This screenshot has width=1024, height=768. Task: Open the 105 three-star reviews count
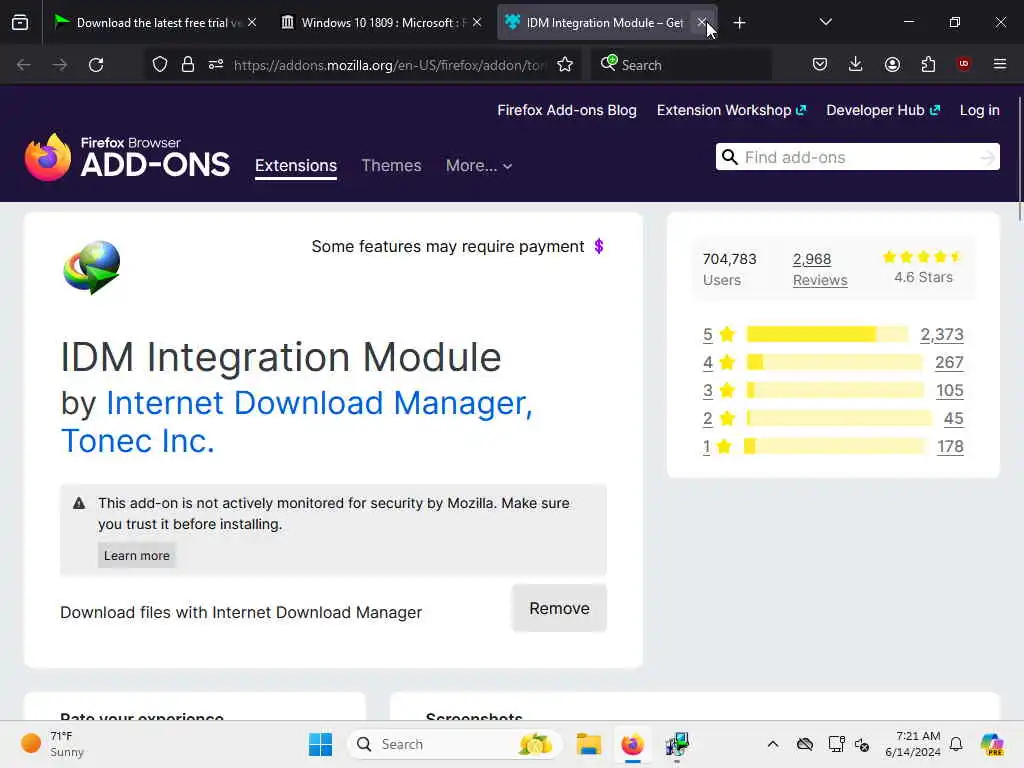tap(950, 391)
